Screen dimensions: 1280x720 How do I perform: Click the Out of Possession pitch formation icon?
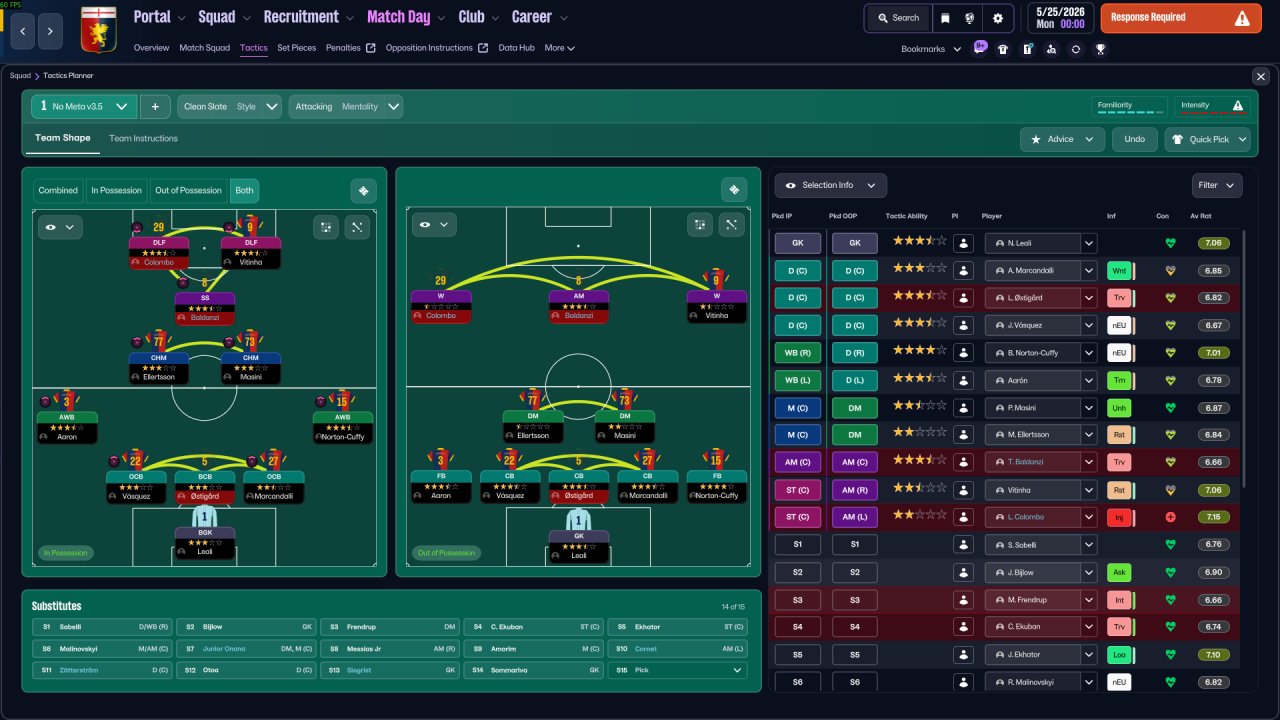(x=734, y=190)
